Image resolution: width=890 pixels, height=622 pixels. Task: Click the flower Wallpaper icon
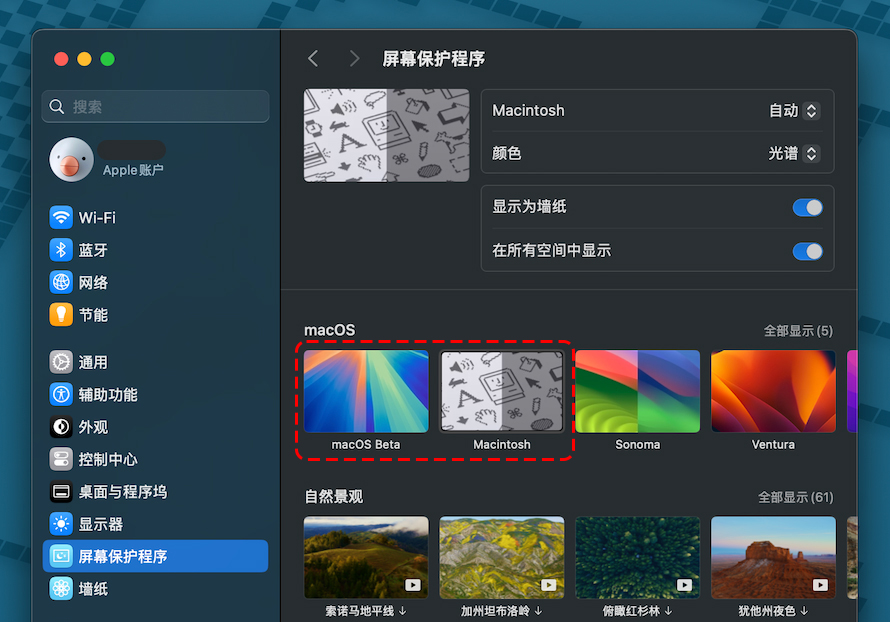pos(61,588)
